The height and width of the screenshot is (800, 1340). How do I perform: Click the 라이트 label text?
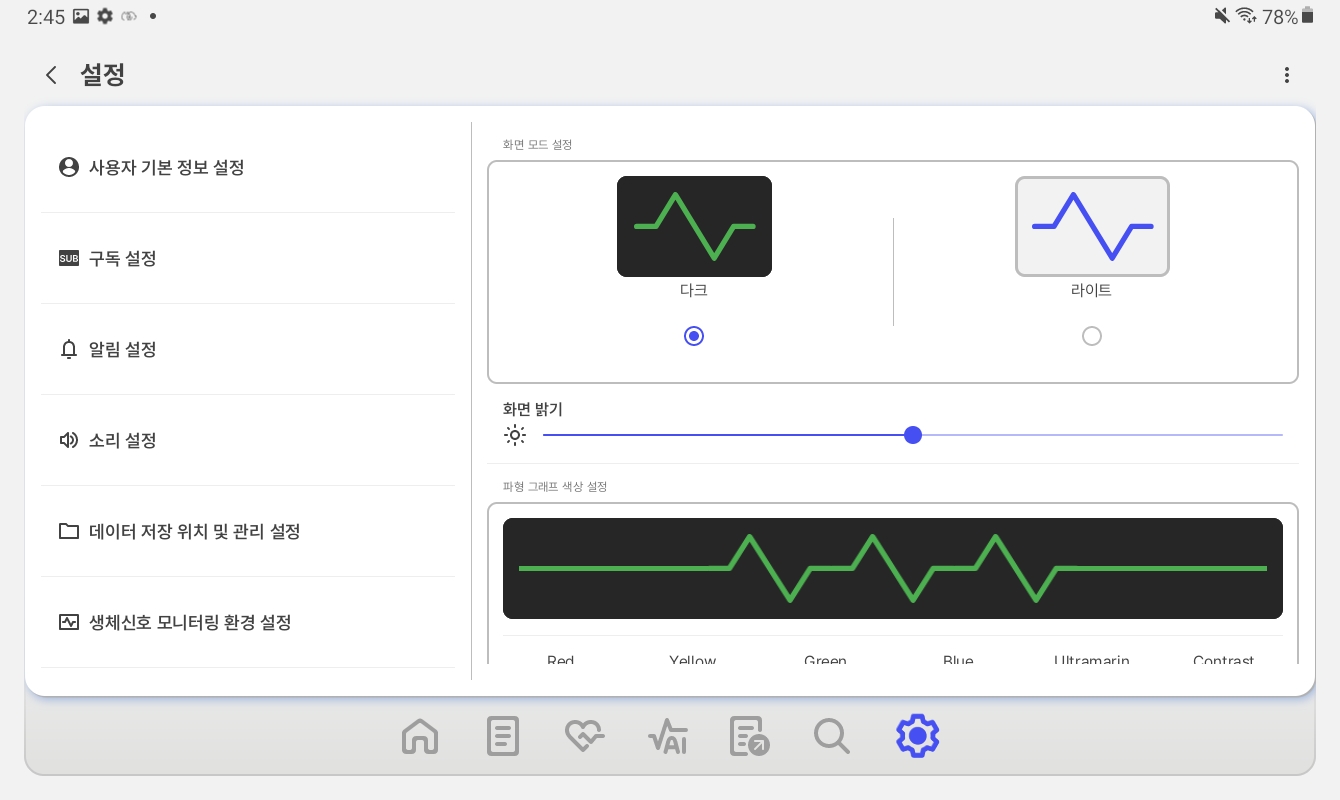pos(1092,291)
